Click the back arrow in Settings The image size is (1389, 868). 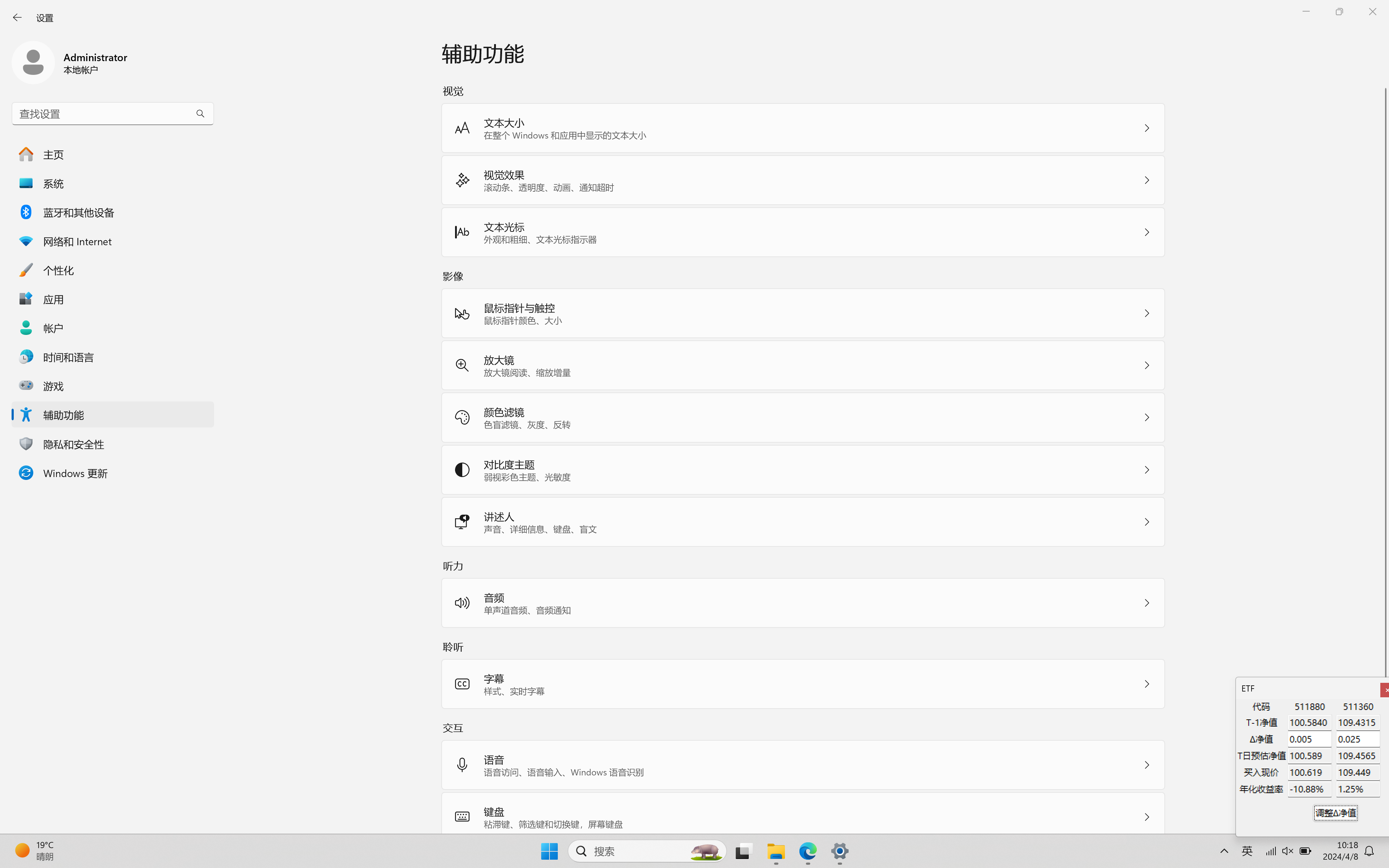point(17,18)
